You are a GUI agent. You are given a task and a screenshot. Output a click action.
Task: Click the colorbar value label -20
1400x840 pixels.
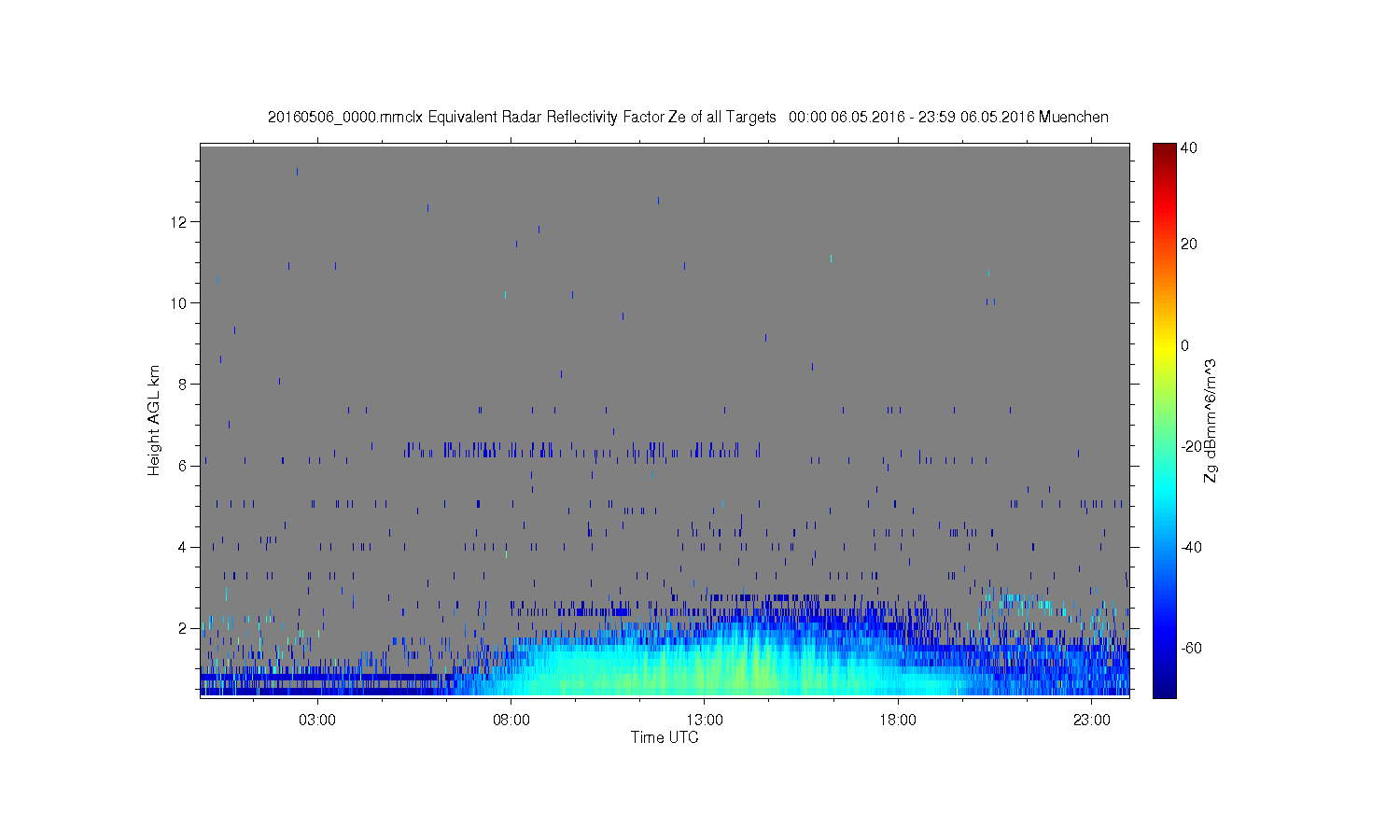click(1191, 446)
